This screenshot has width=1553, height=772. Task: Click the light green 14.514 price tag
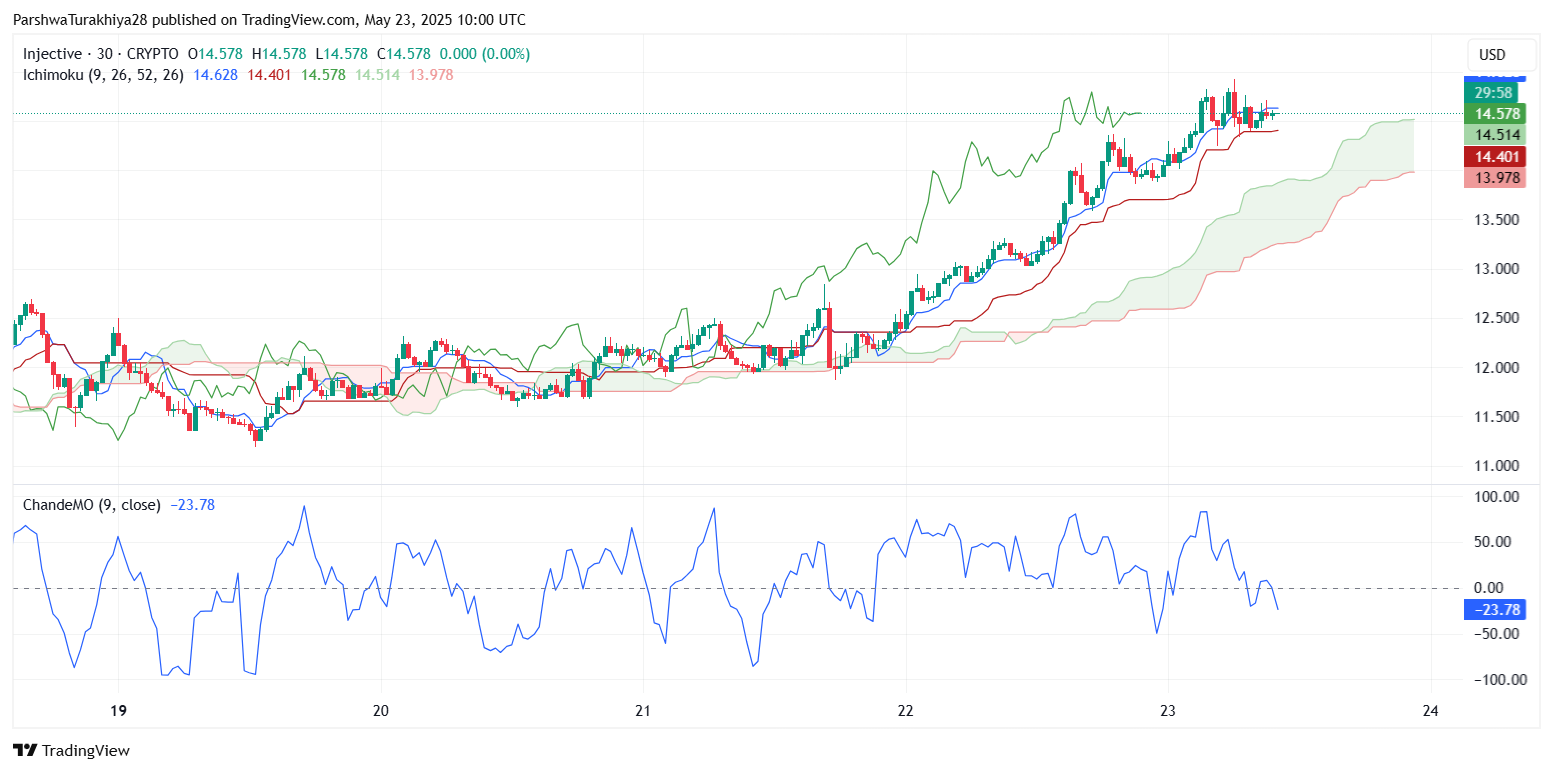click(1497, 135)
